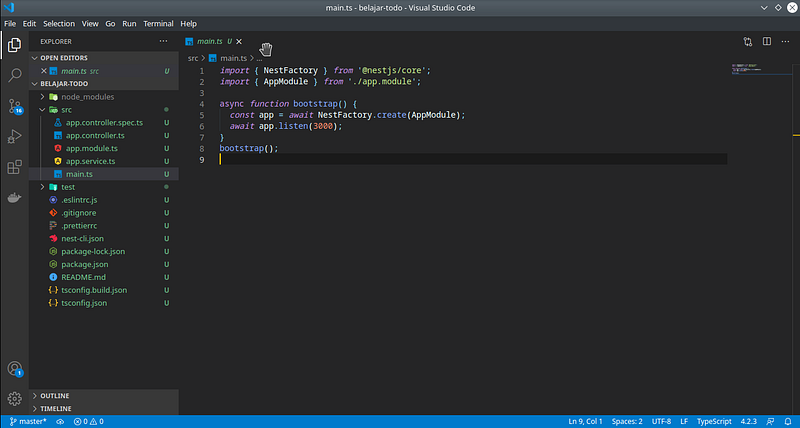Click the VS Code logo in title bar
This screenshot has height=428, width=800.
9,8
